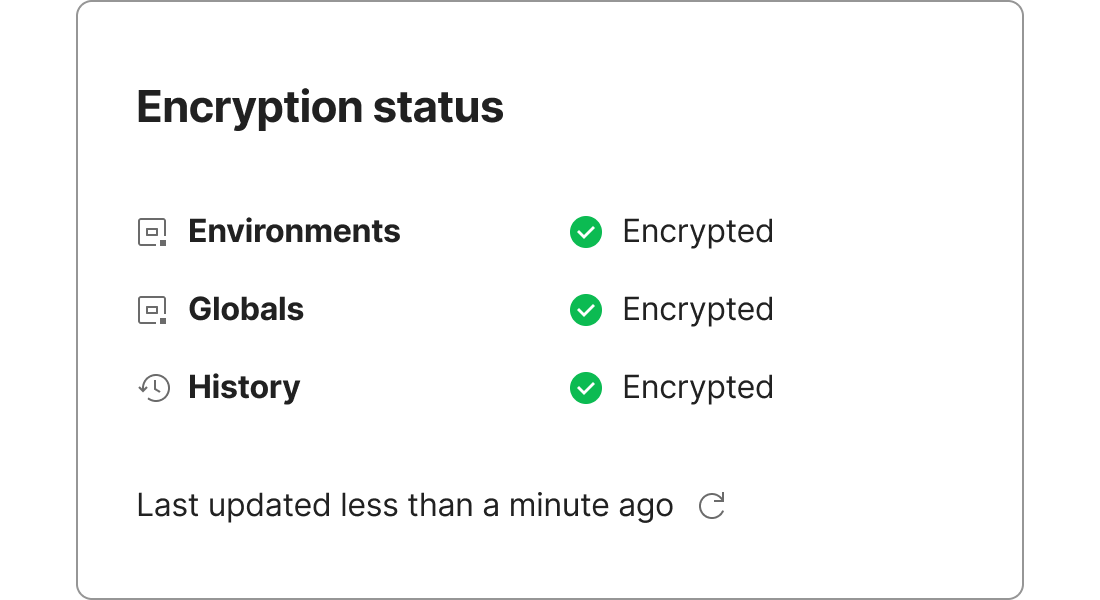
Task: Select the History row label
Action: click(243, 387)
